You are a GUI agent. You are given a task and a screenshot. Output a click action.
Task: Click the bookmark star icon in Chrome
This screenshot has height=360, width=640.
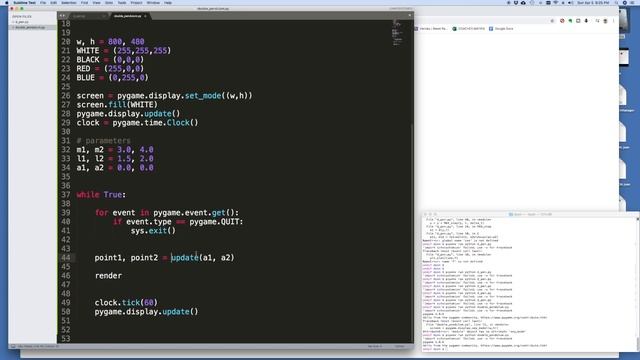coord(552,21)
